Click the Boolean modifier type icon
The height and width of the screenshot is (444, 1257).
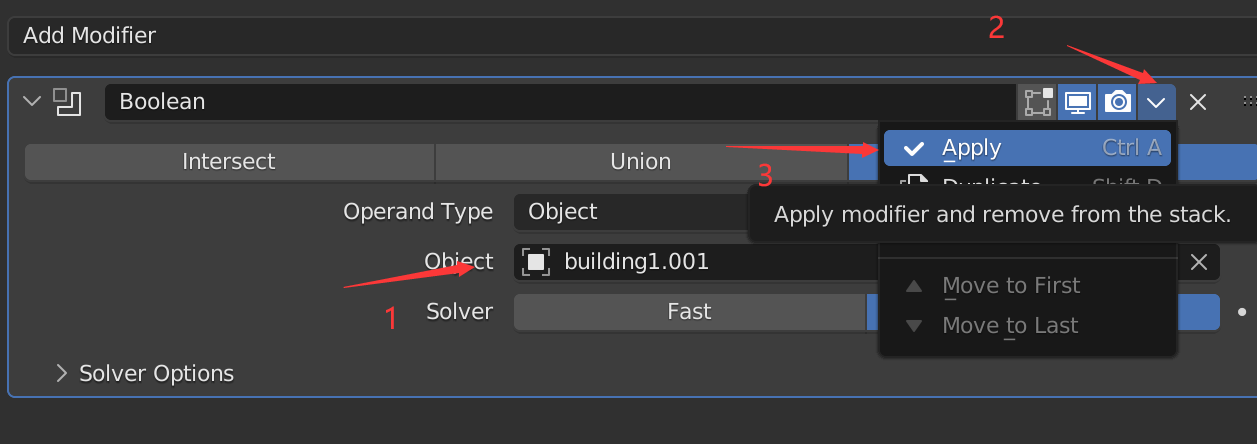(67, 102)
